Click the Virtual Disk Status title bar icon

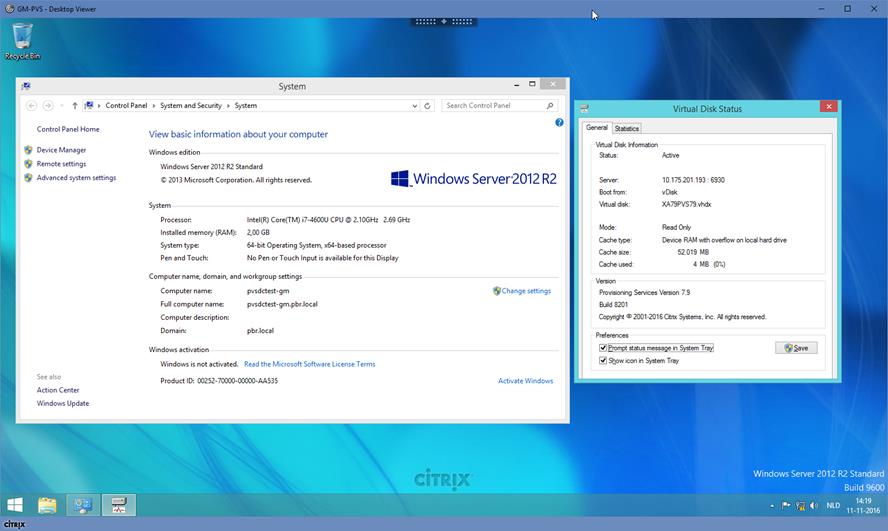click(x=584, y=108)
